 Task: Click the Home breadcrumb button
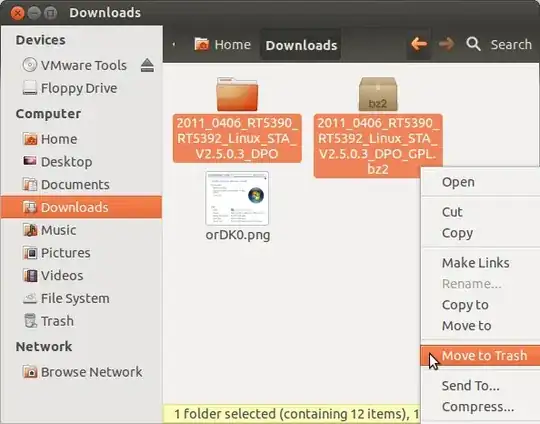222,45
